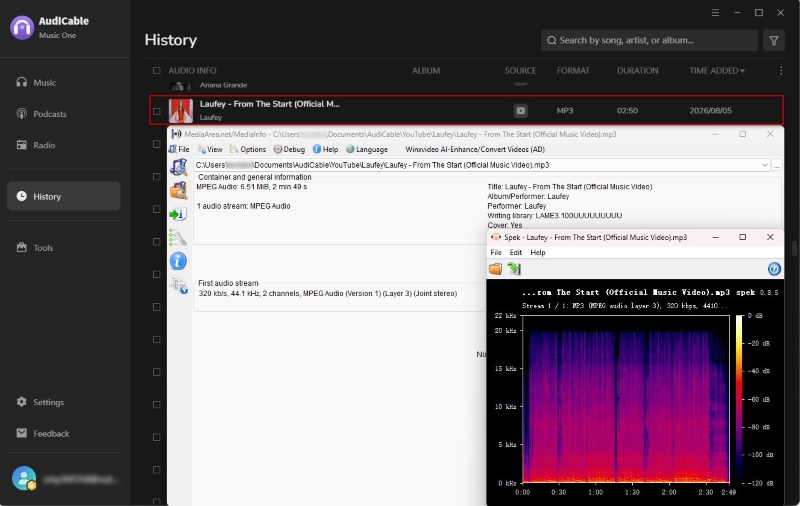
Task: Open the filter funnel next to search
Action: point(773,40)
